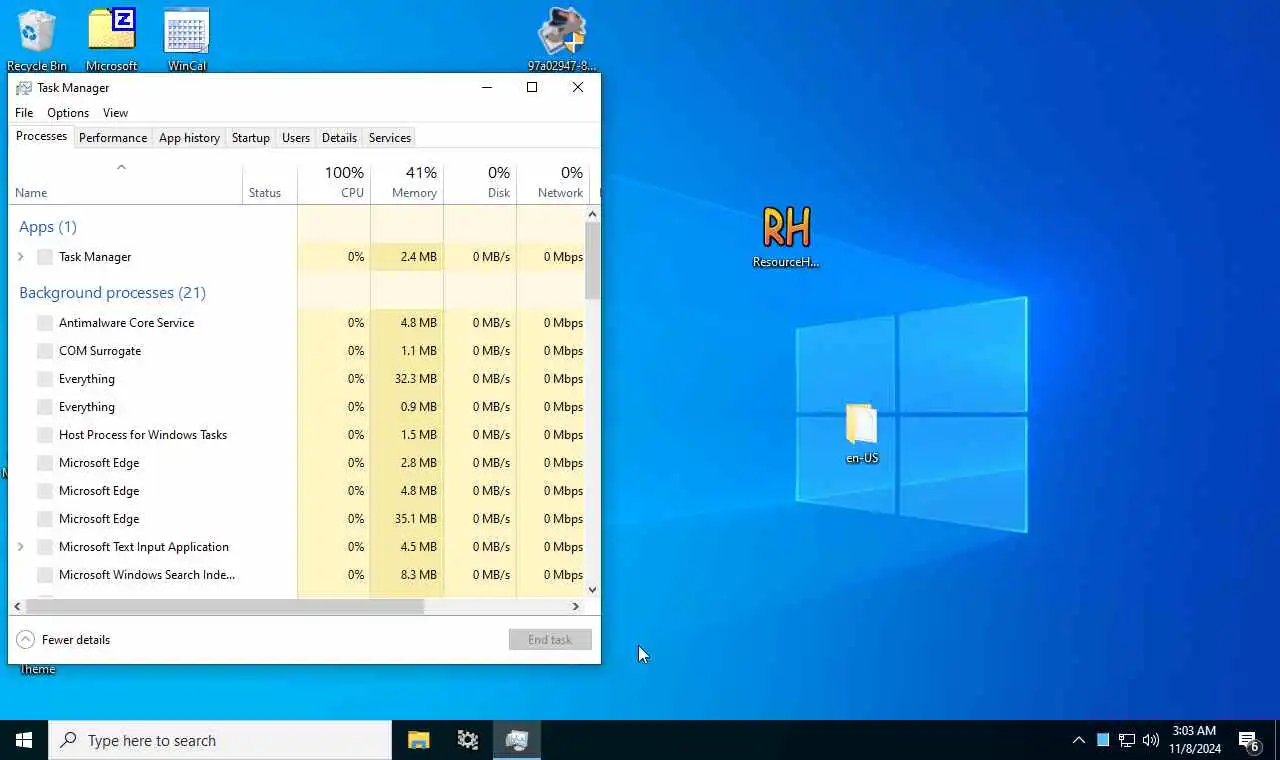1280x760 pixels.
Task: Select Microsoft Windows Search Indexer row
Action: (297, 575)
